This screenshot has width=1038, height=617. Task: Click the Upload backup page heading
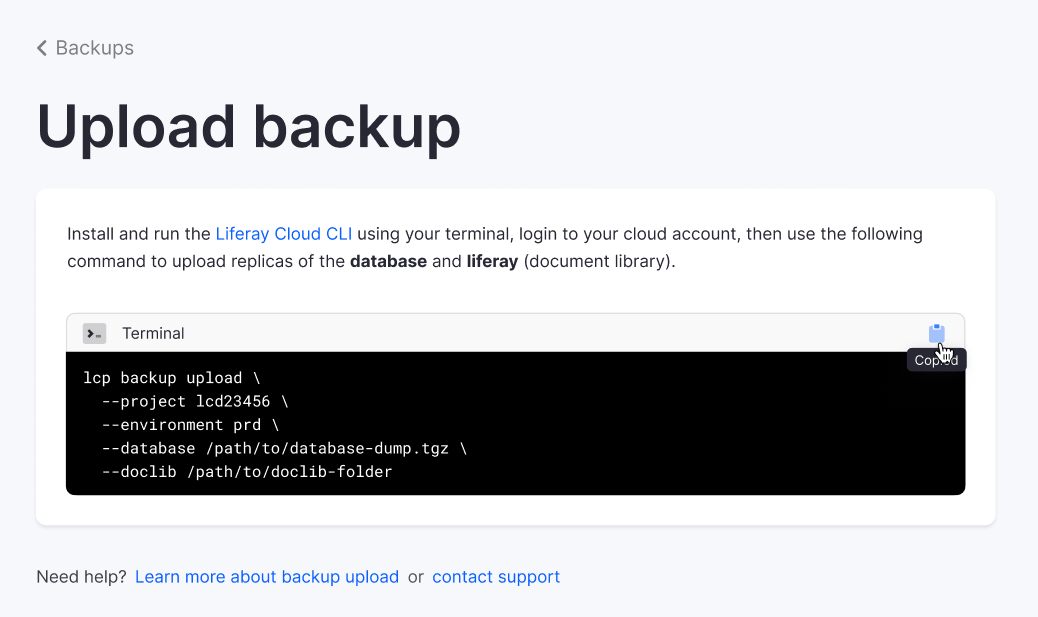click(x=249, y=127)
